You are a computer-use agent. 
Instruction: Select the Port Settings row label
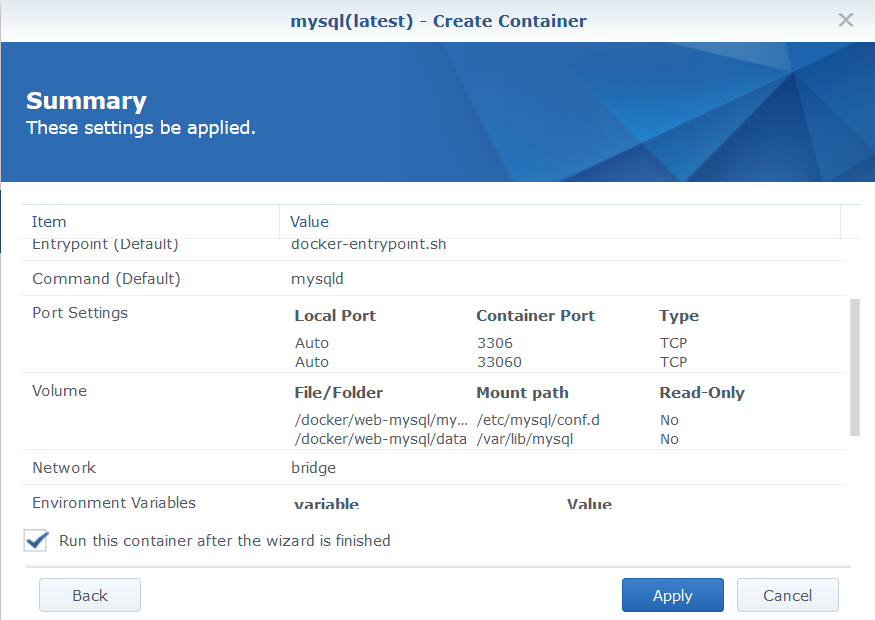click(x=80, y=313)
